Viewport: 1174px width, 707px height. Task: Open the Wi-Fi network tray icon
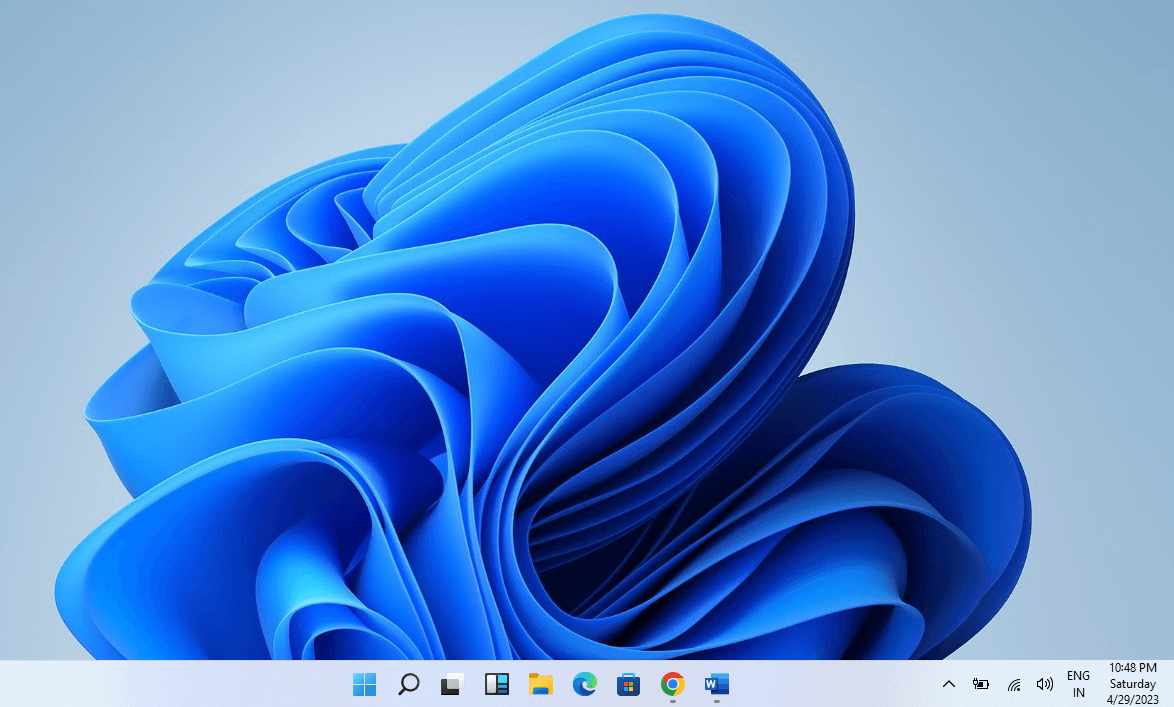click(x=1014, y=684)
